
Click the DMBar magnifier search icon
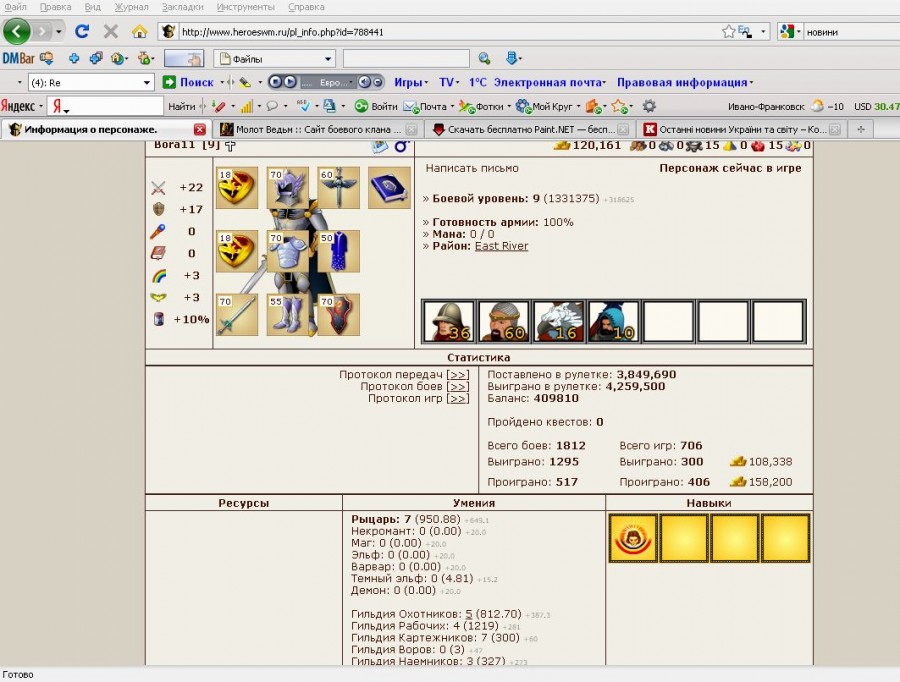(484, 58)
